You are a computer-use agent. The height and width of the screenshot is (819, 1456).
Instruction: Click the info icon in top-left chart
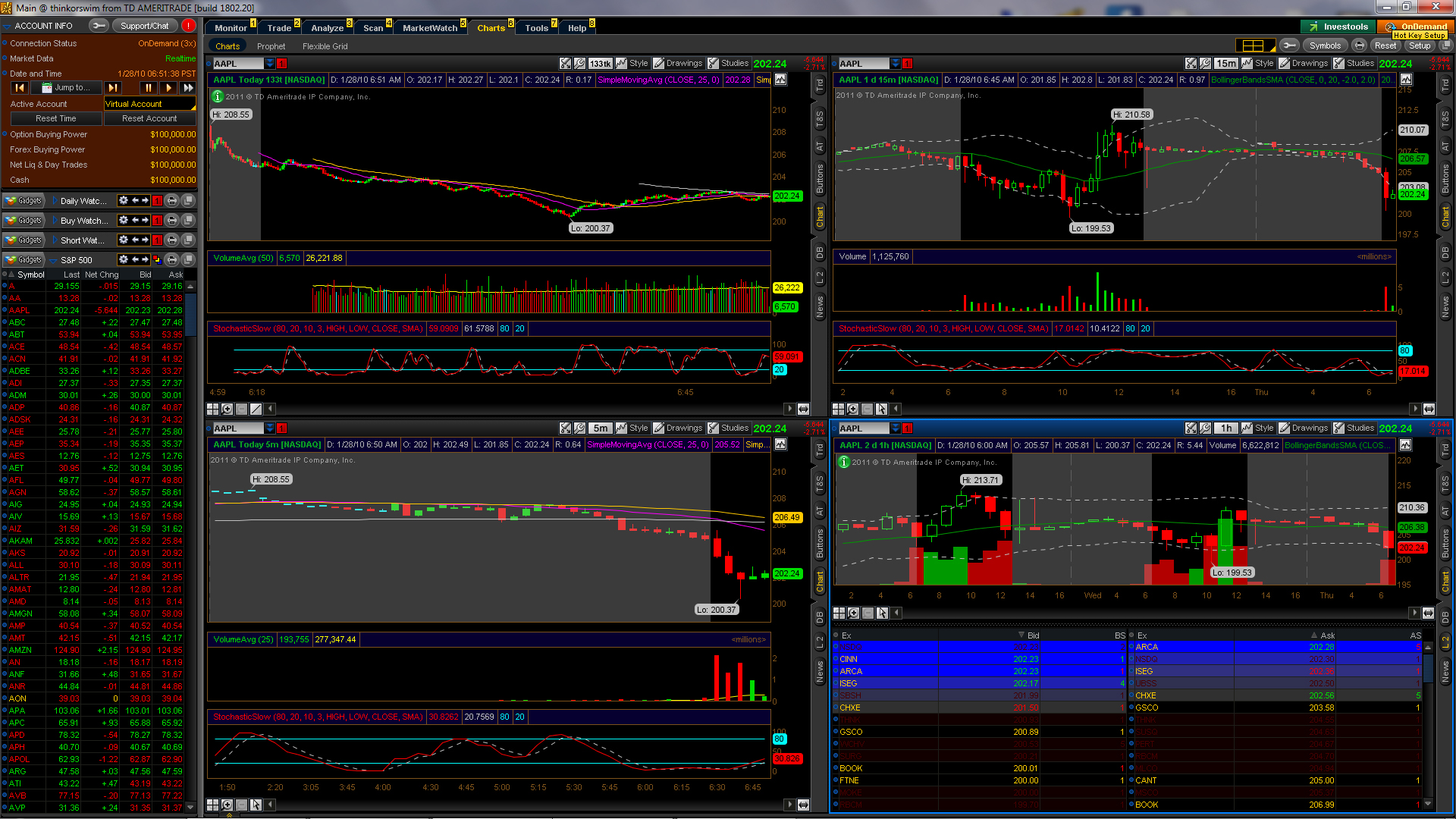click(218, 96)
